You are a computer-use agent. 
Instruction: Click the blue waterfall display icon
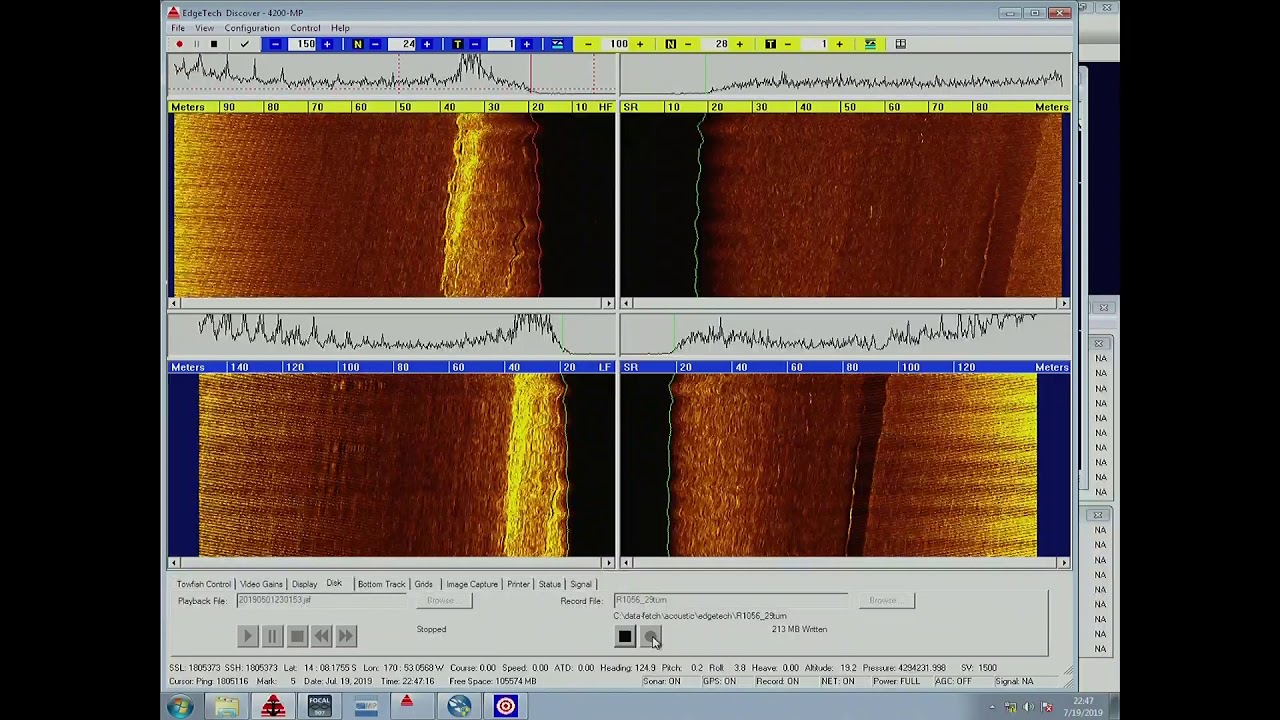[x=557, y=44]
